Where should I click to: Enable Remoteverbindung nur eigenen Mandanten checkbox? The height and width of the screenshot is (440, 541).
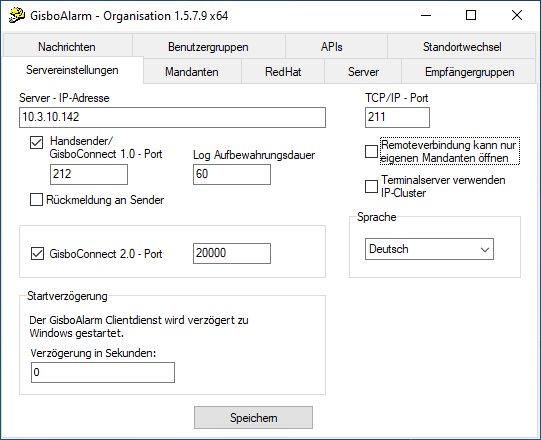(x=371, y=151)
